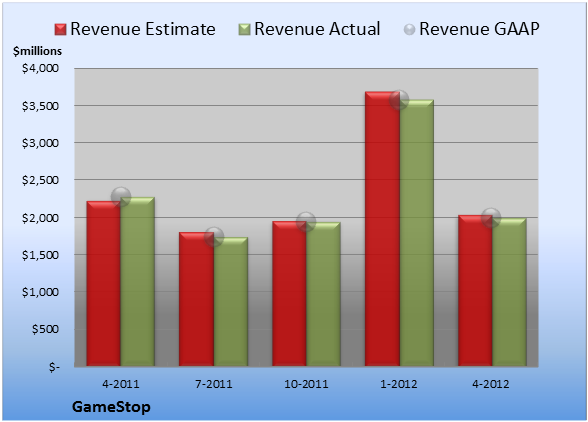Click the GAAP sphere marker for 7-2011
This screenshot has width=588, height=422.
pyautogui.click(x=214, y=237)
